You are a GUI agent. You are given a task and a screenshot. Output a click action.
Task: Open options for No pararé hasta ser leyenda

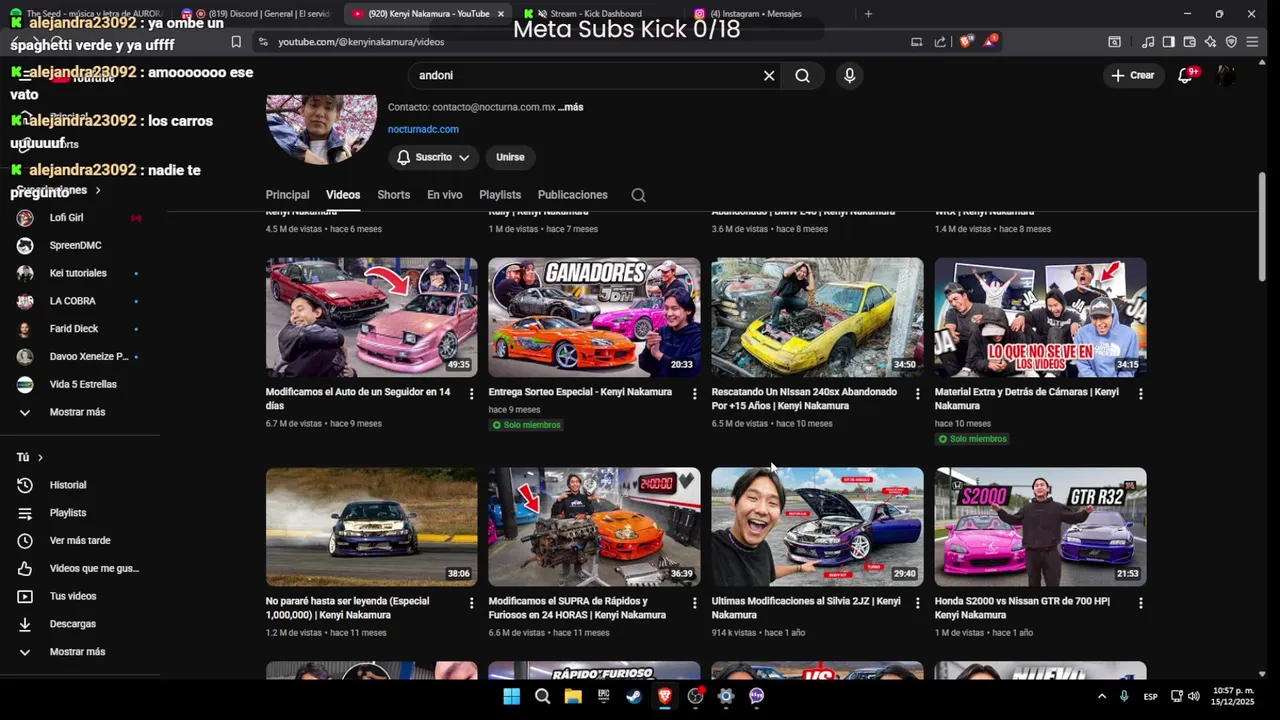(471, 603)
